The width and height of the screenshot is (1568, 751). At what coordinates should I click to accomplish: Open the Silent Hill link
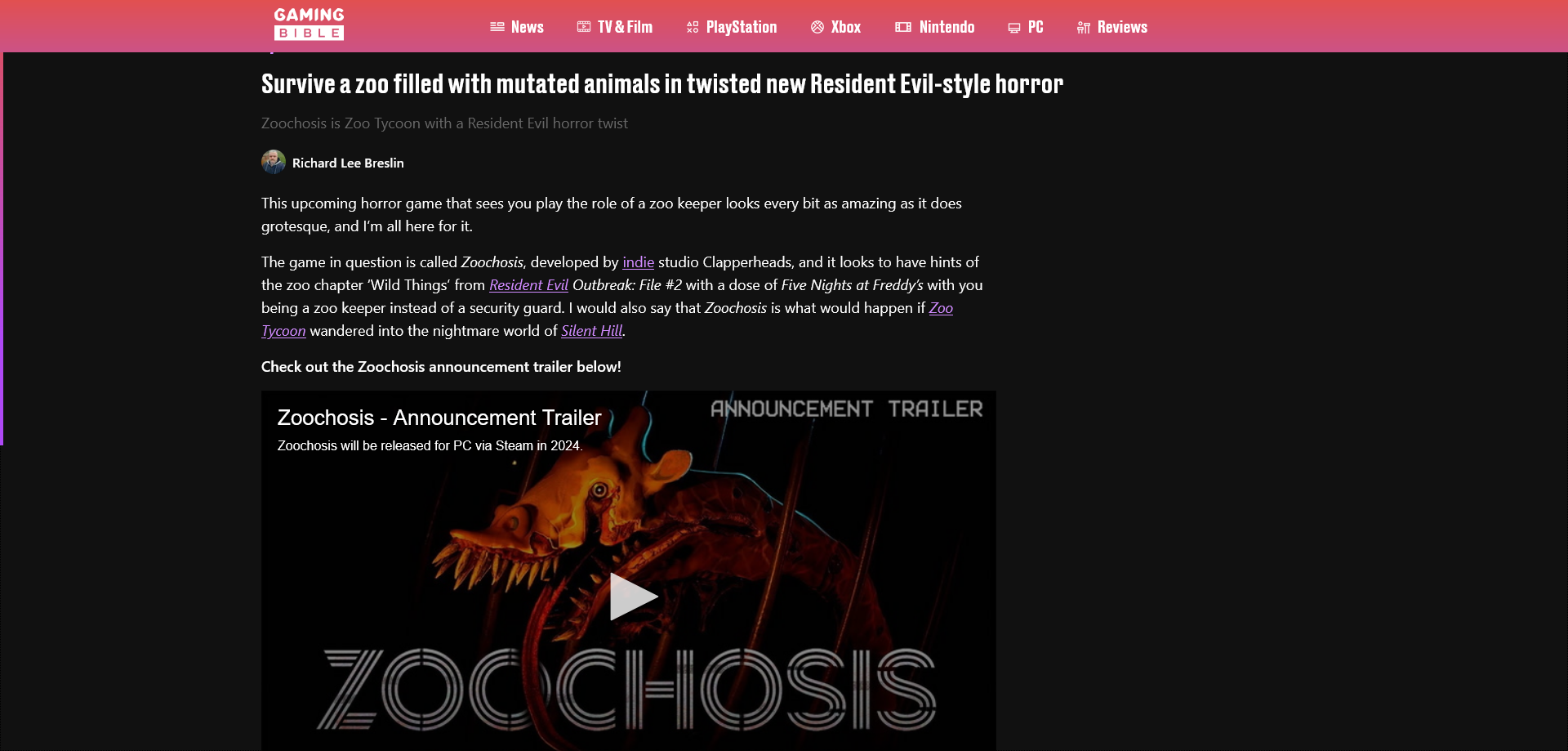point(592,331)
